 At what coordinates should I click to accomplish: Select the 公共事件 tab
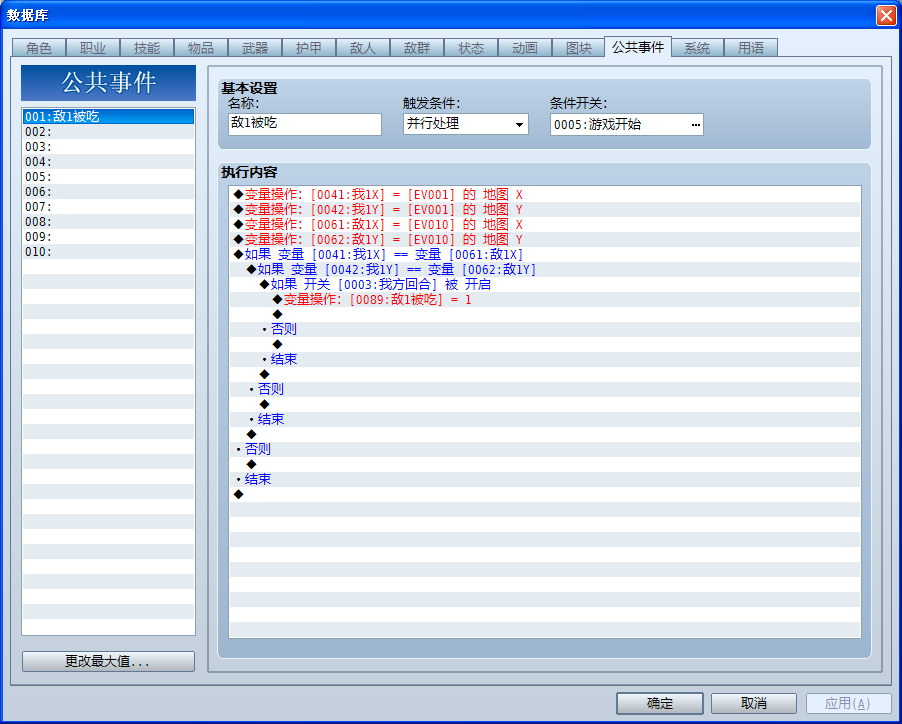[638, 47]
